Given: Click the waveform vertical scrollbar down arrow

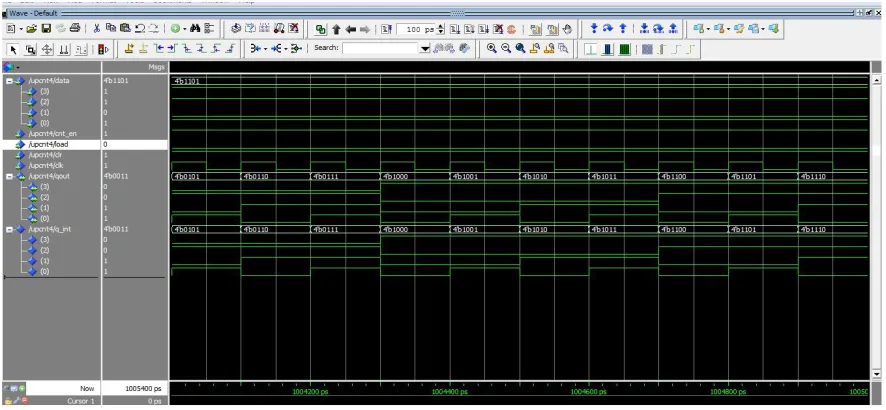Looking at the screenshot, I should coord(876,374).
